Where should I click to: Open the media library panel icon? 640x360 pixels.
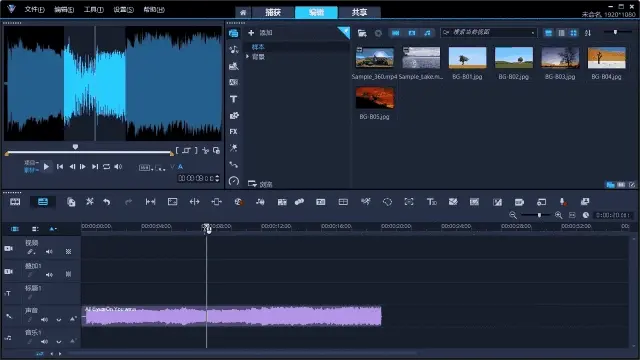tap(233, 33)
